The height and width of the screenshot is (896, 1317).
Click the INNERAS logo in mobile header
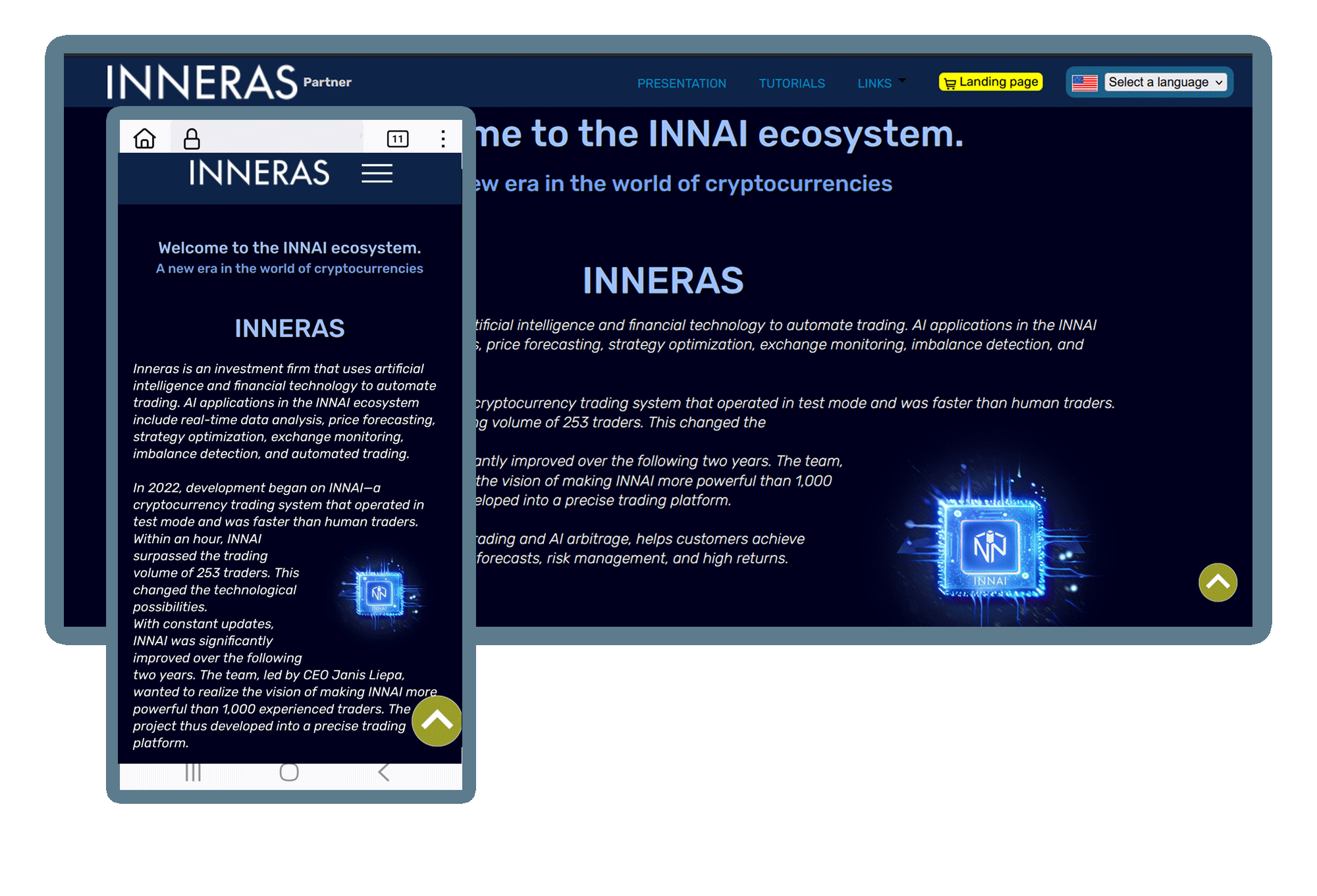click(x=259, y=173)
